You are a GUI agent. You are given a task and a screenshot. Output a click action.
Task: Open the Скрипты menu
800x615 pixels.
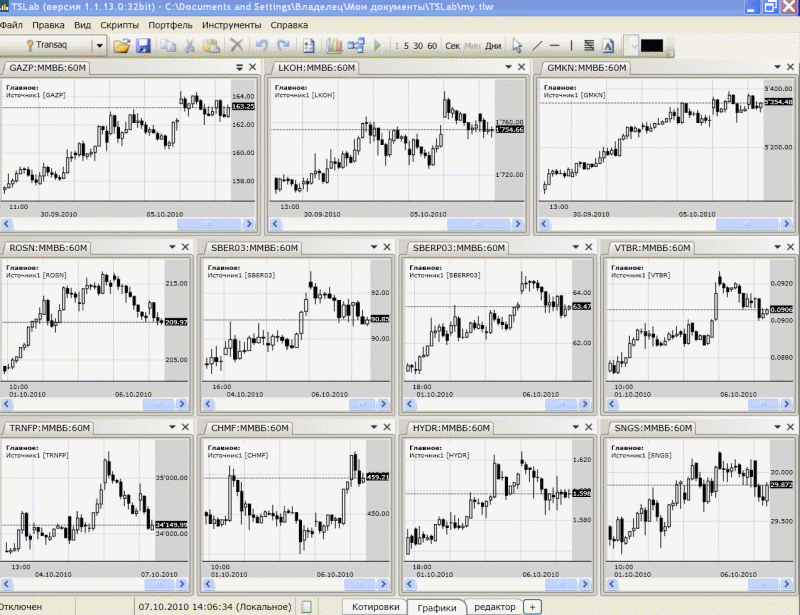[x=119, y=25]
